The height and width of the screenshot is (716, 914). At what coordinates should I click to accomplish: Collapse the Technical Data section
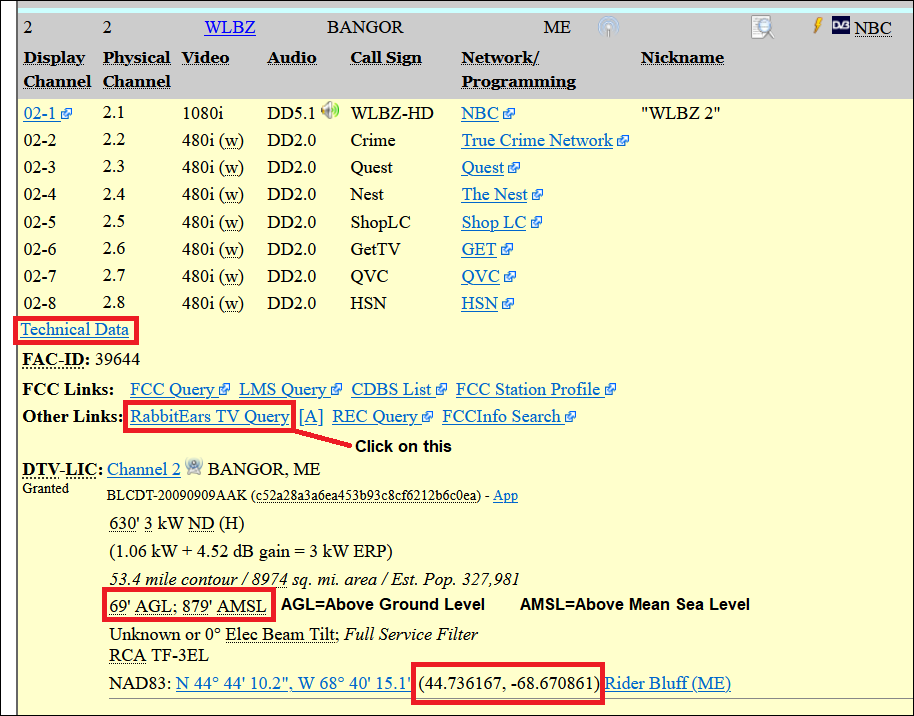coord(75,329)
